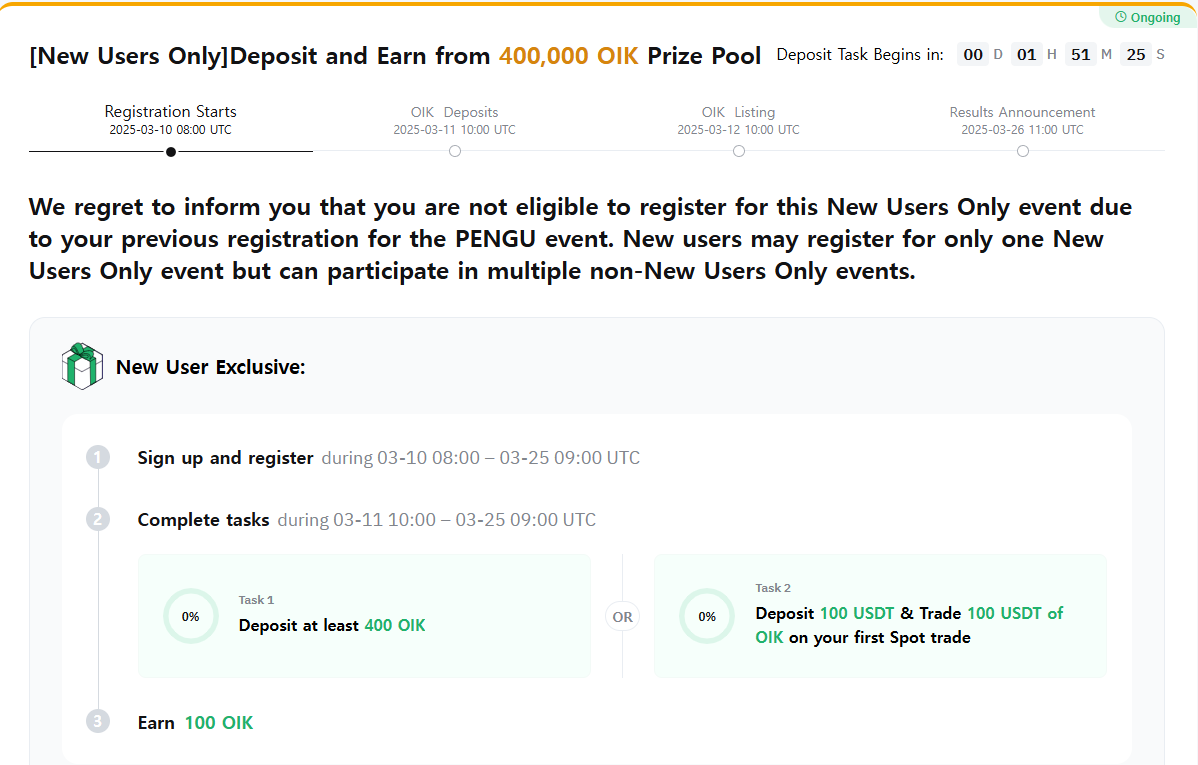
Task: Click the '100 USDT of' green text
Action: click(x=1015, y=613)
